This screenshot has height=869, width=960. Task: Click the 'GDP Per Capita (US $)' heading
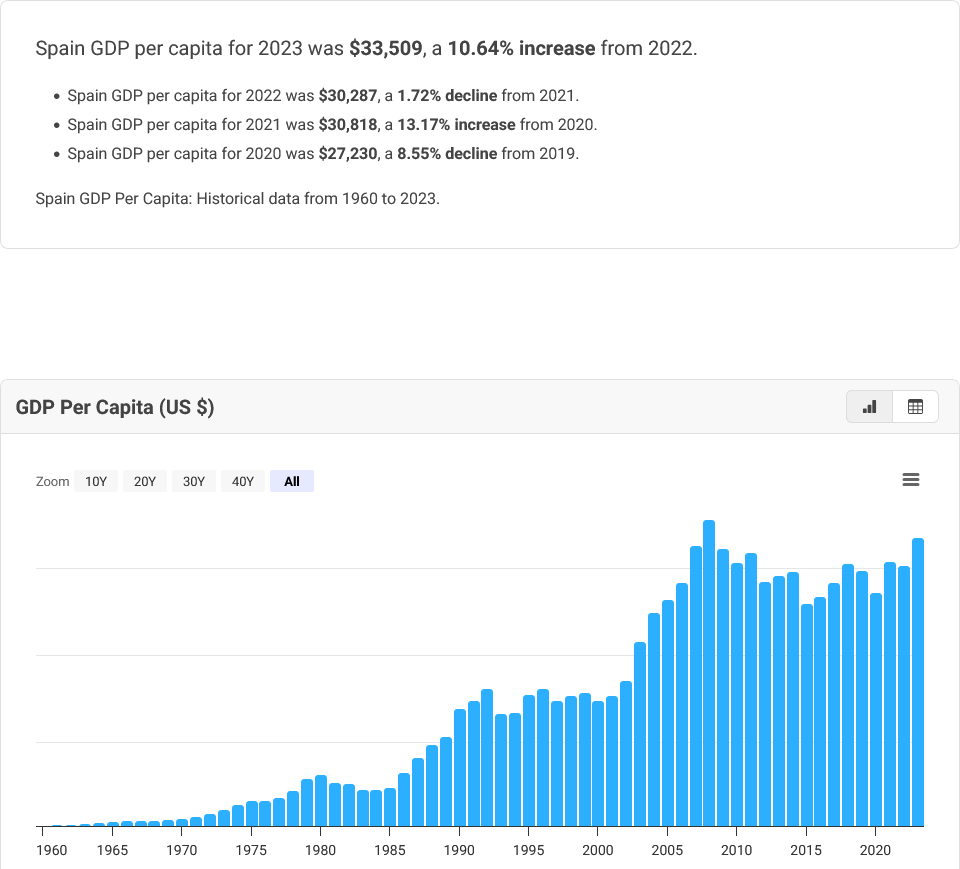click(x=114, y=407)
